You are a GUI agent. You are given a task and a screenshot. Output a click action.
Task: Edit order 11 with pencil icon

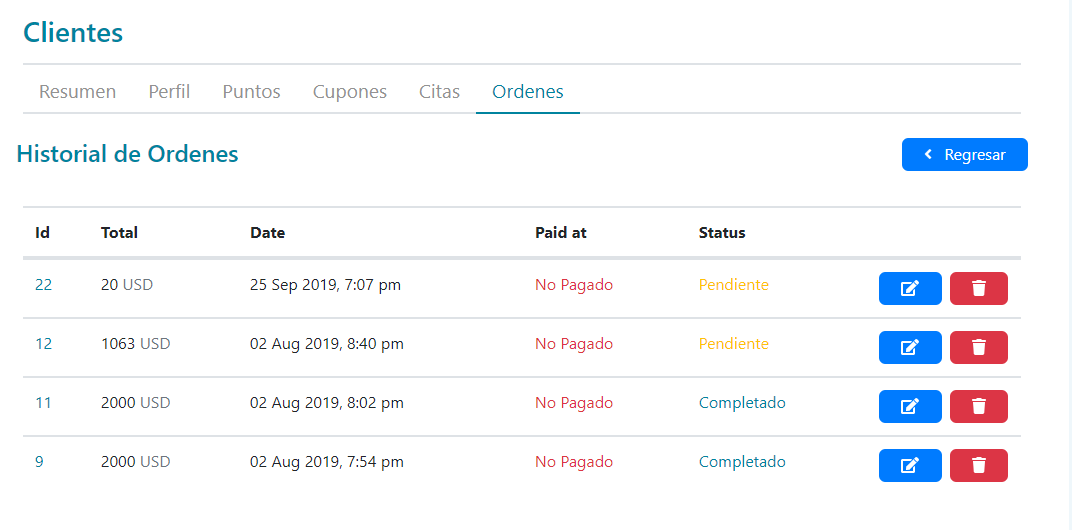tap(910, 406)
